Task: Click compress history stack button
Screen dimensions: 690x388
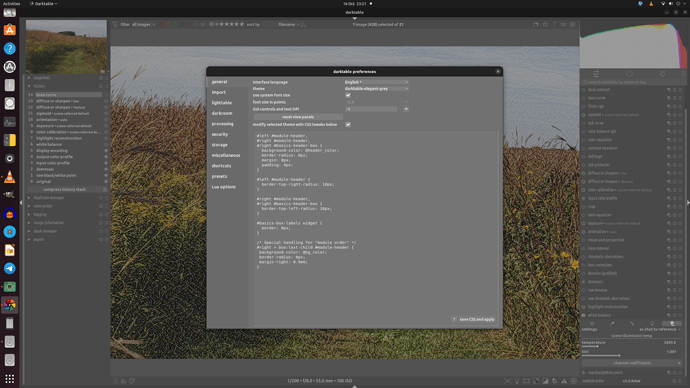Action: [x=64, y=190]
